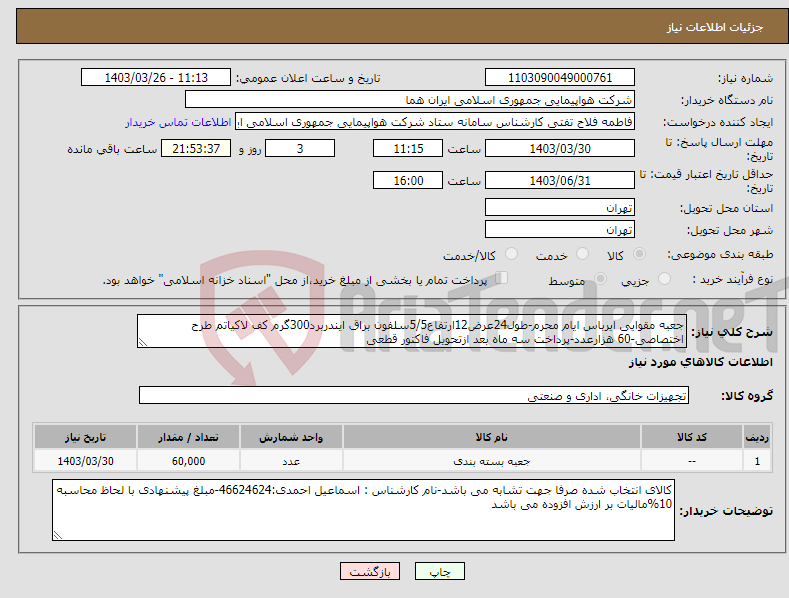The height and width of the screenshot is (598, 789).
Task: Click the delivery city تهران field
Action: 560,230
